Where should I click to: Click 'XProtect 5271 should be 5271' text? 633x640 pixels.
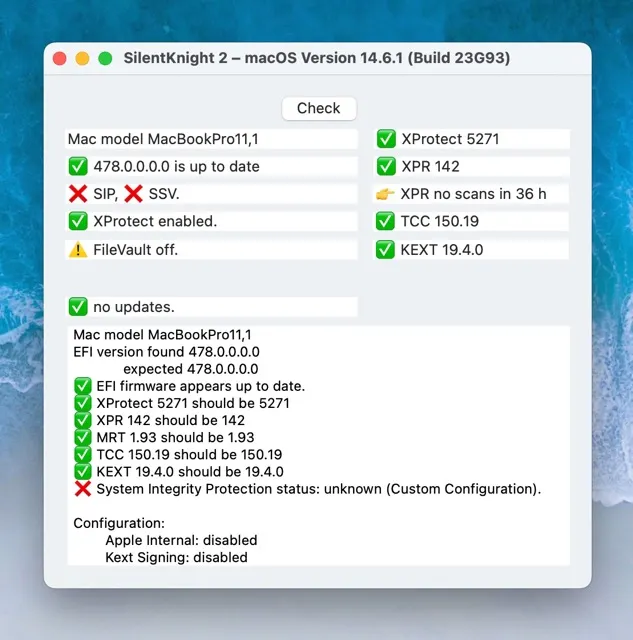(193, 403)
